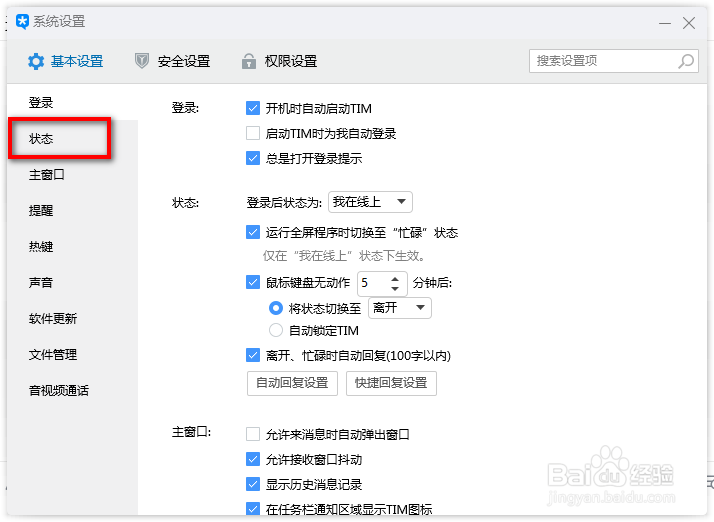Click the magnifier search icon
The height and width of the screenshot is (522, 714).
point(686,61)
